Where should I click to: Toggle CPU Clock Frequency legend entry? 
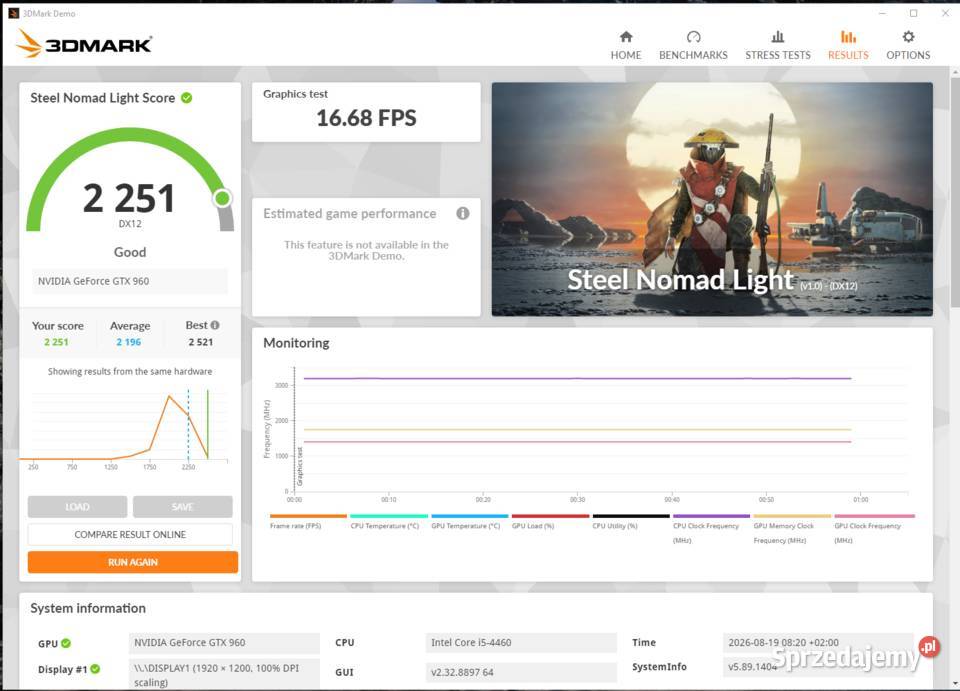tap(711, 529)
